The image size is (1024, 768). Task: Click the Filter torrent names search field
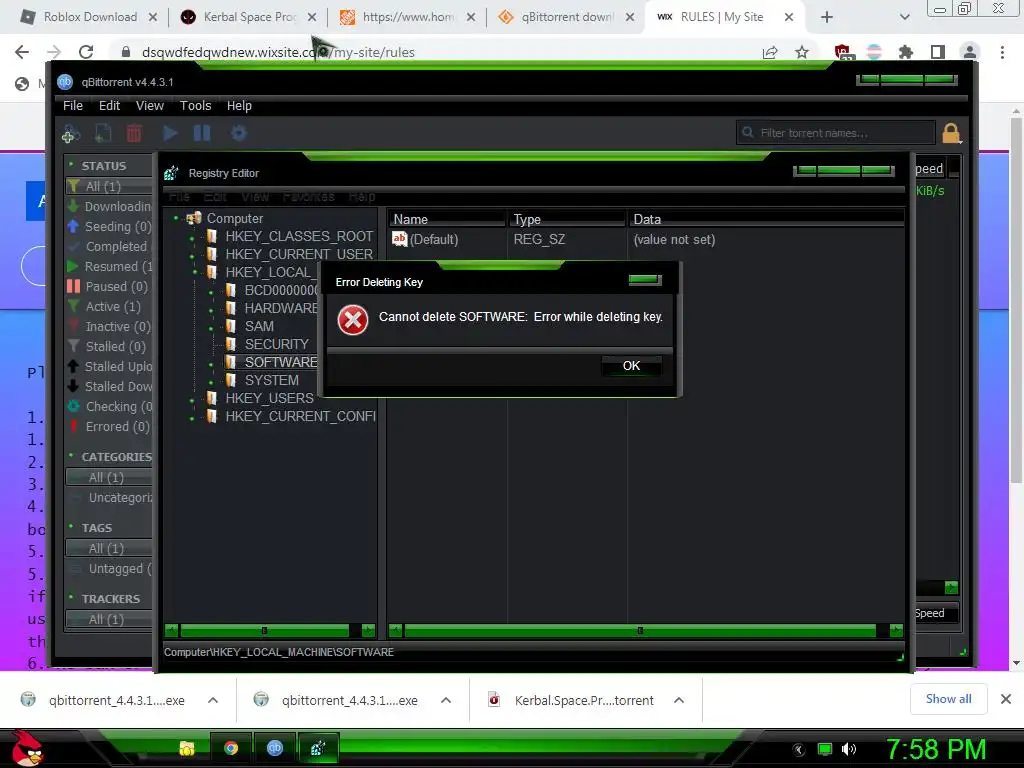point(836,133)
